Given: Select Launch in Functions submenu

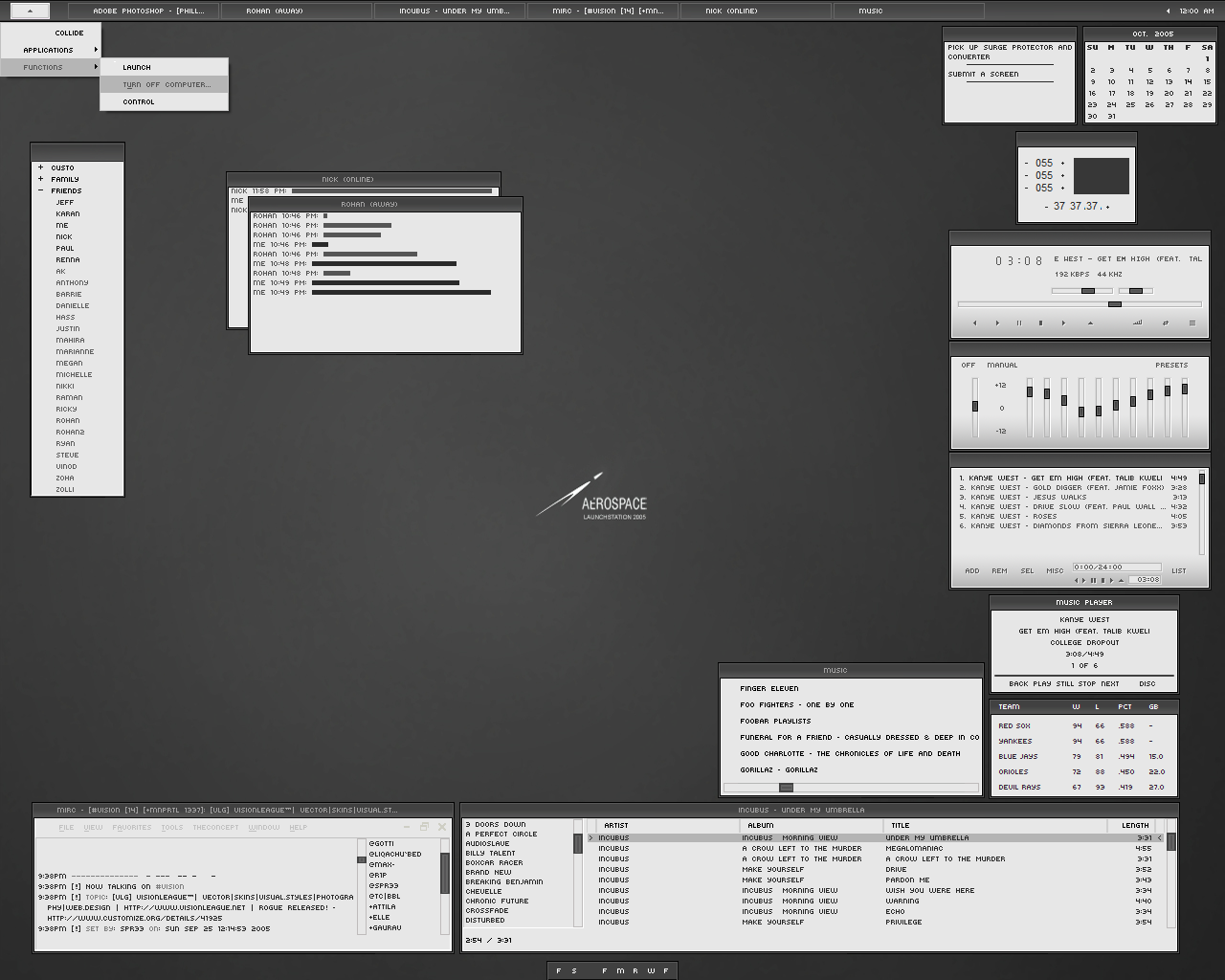Looking at the screenshot, I should click(x=164, y=67).
